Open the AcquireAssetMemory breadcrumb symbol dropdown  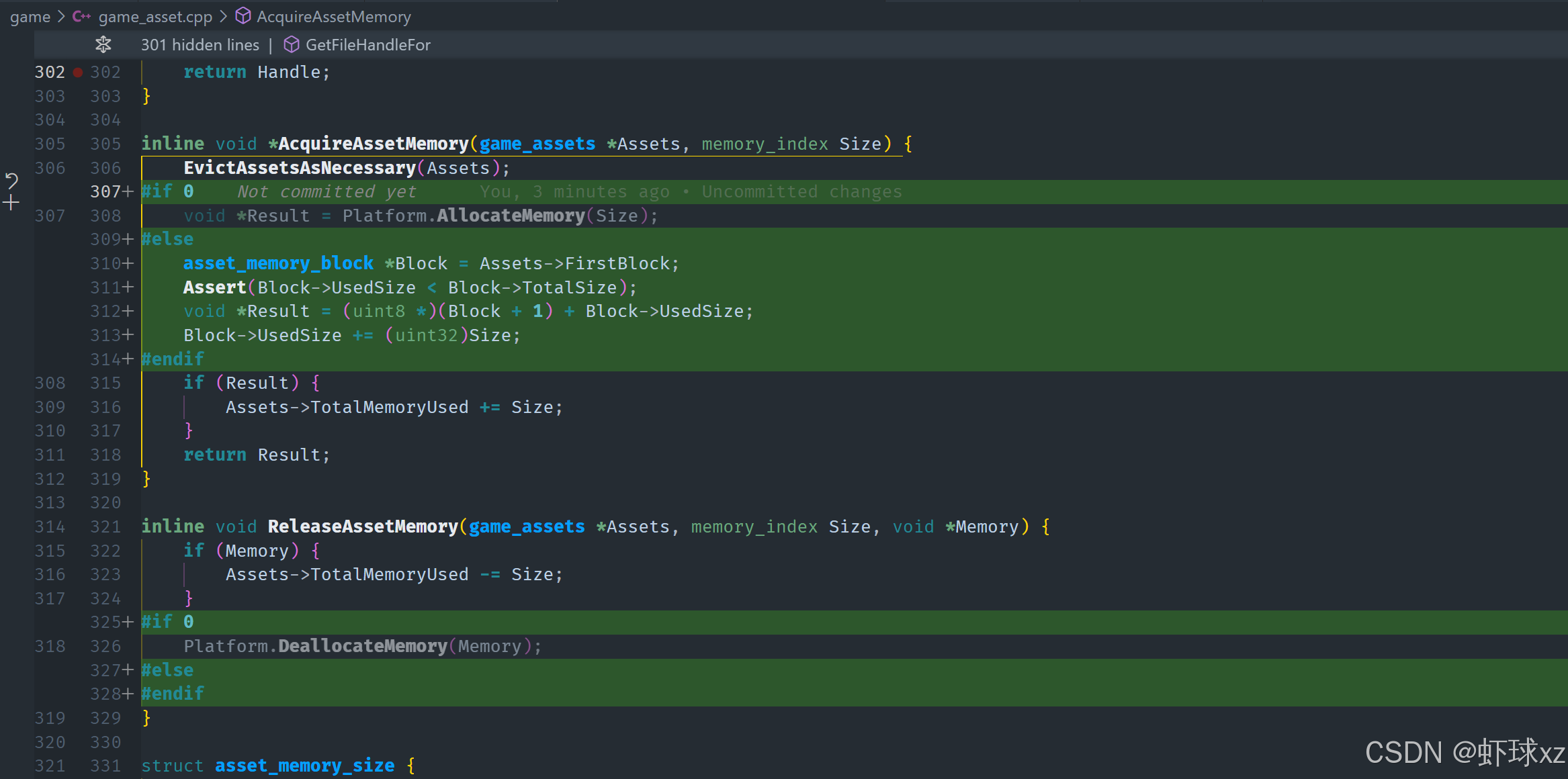pyautogui.click(x=333, y=17)
